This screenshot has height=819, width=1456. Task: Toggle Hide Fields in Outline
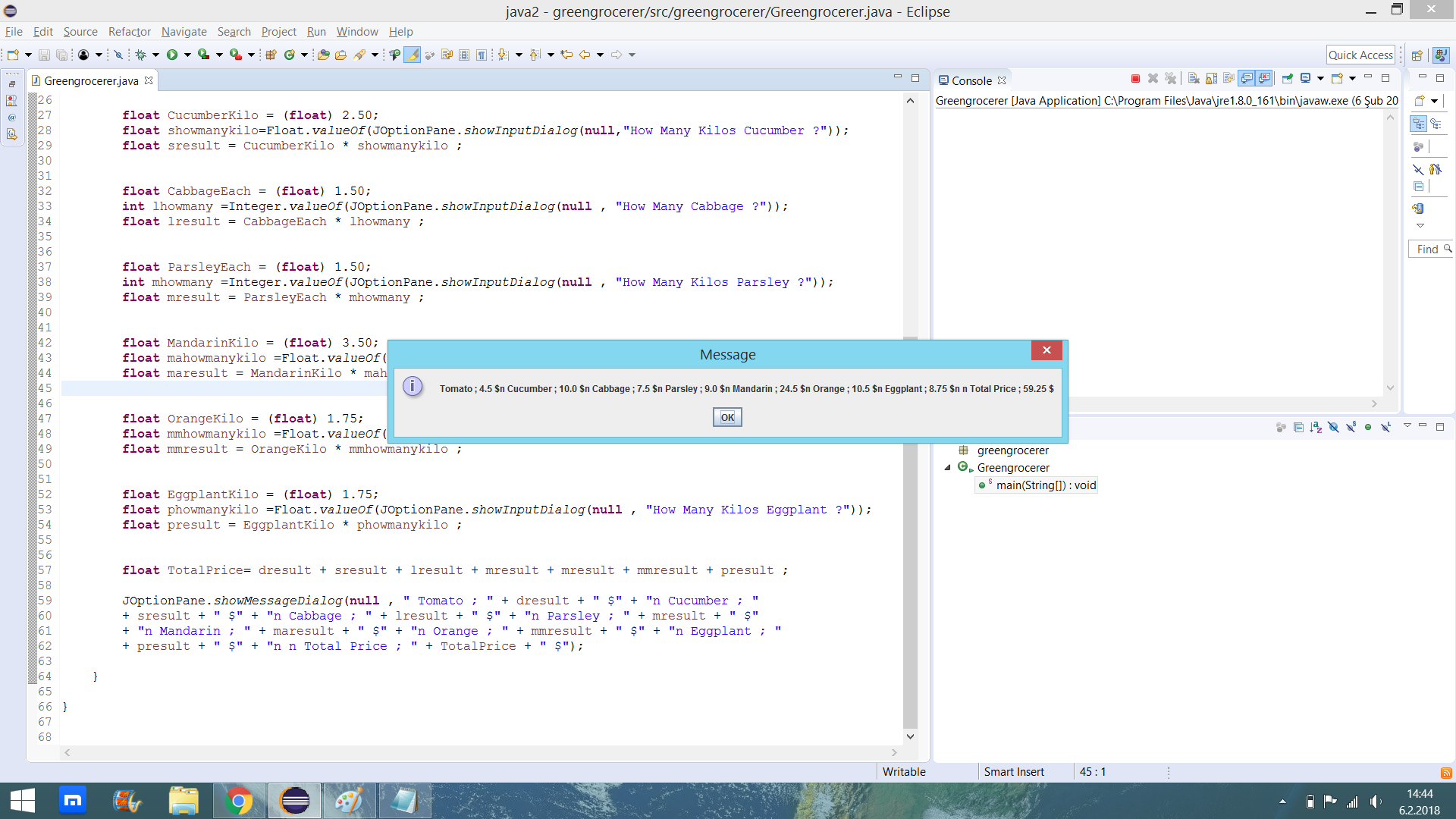(x=1333, y=427)
